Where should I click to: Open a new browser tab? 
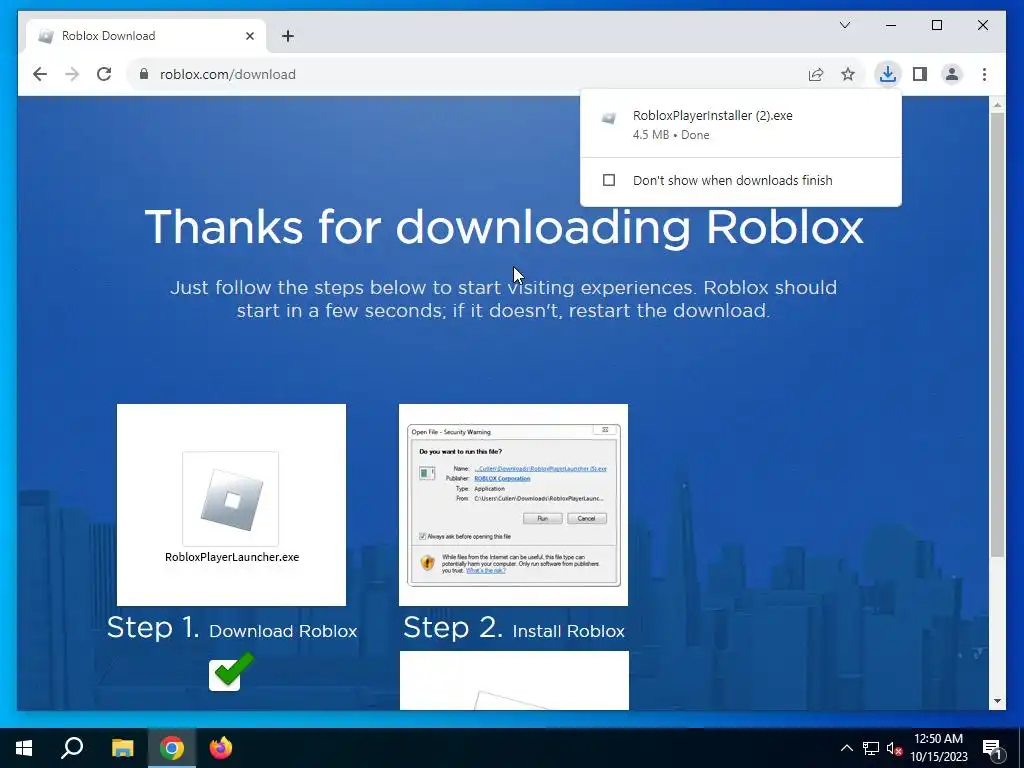click(288, 36)
